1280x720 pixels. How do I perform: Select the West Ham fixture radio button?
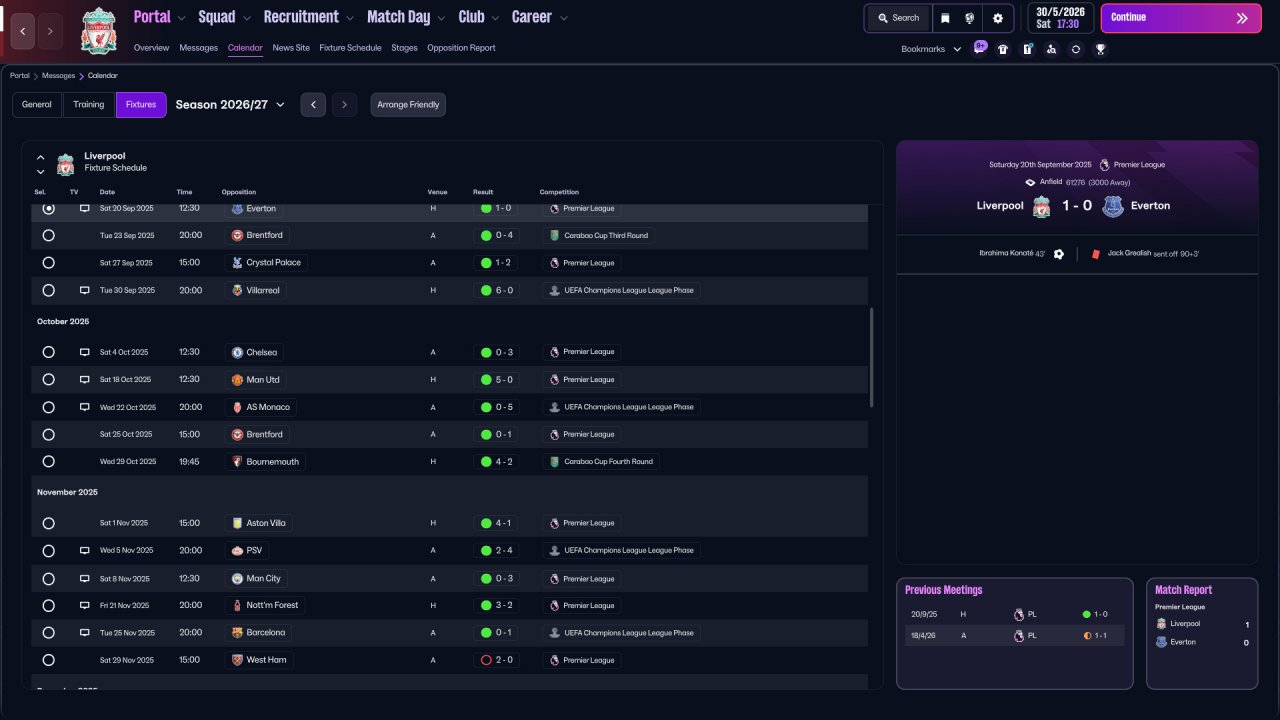click(48, 660)
